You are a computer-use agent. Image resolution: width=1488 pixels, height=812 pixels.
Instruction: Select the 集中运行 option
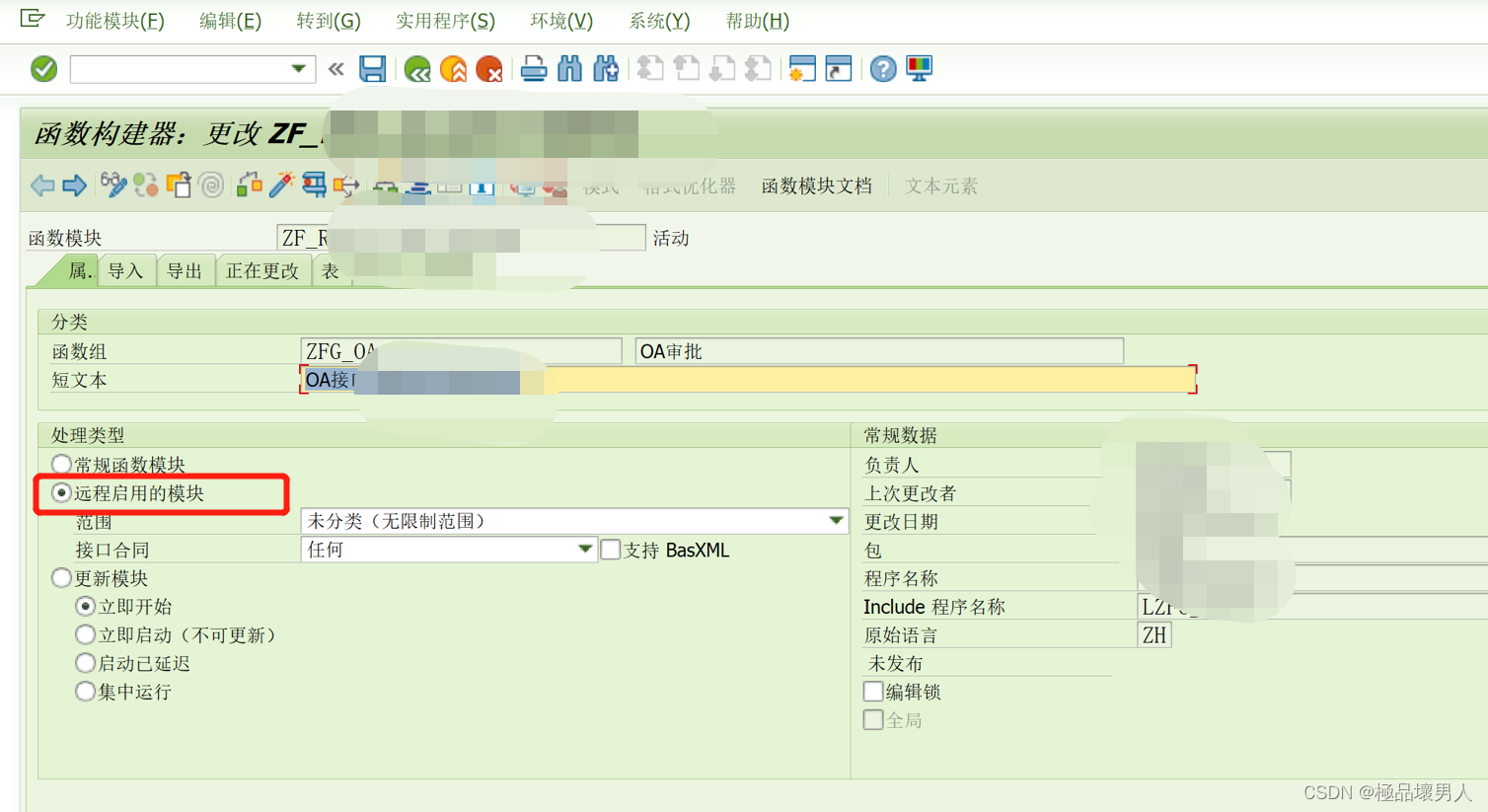coord(86,692)
